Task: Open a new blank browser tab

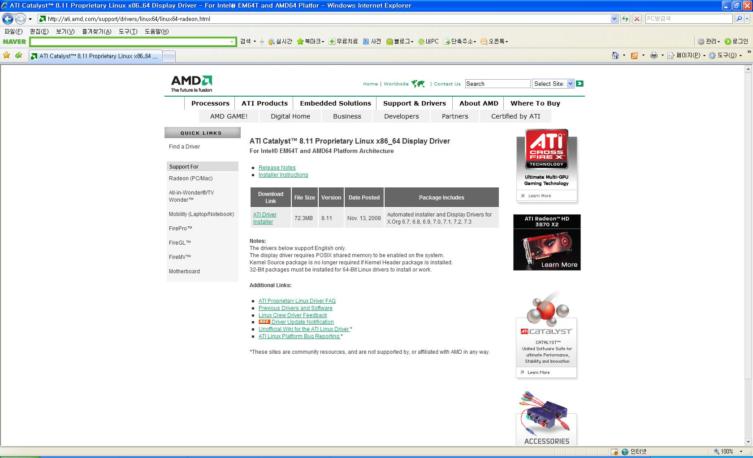Action: tap(169, 56)
